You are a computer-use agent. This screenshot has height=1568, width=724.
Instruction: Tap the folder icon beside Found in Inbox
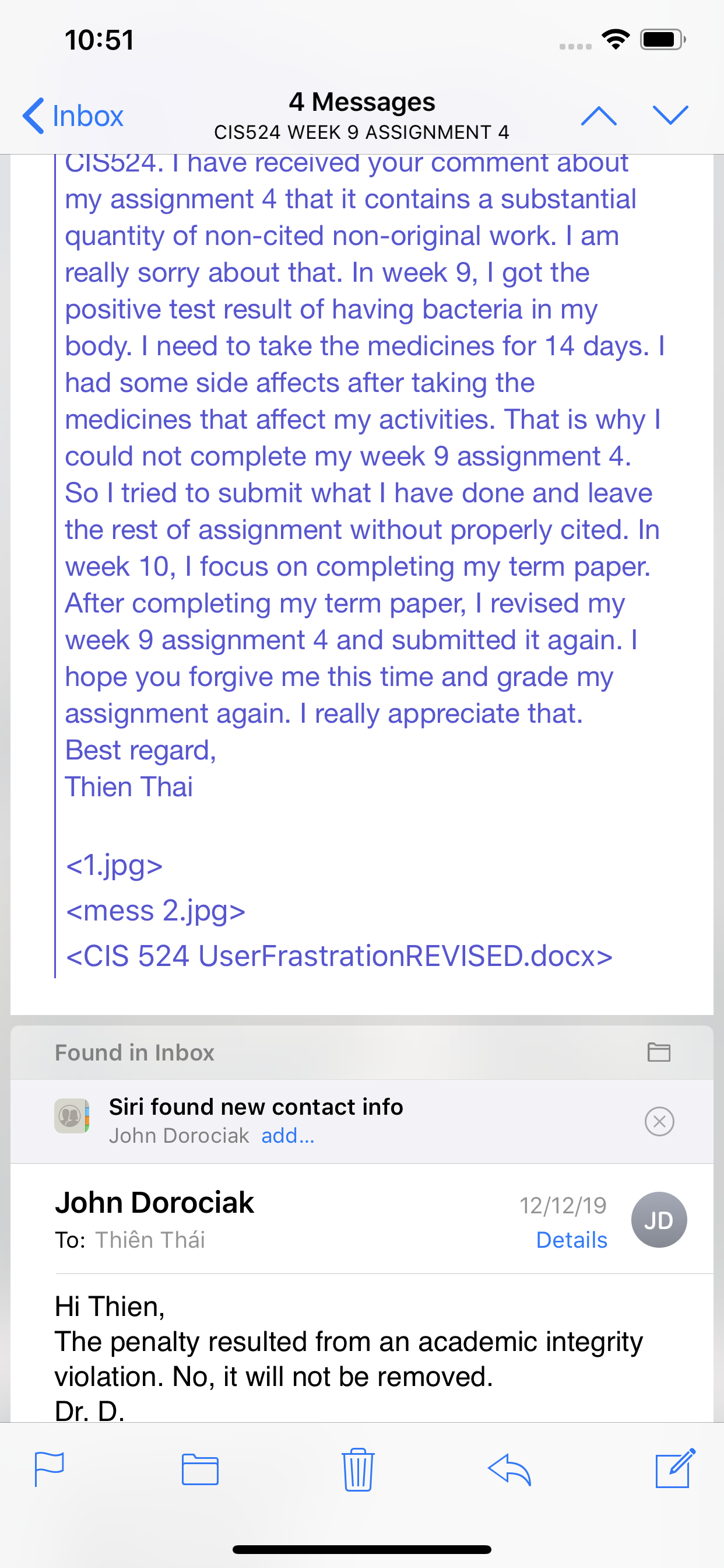(659, 1052)
